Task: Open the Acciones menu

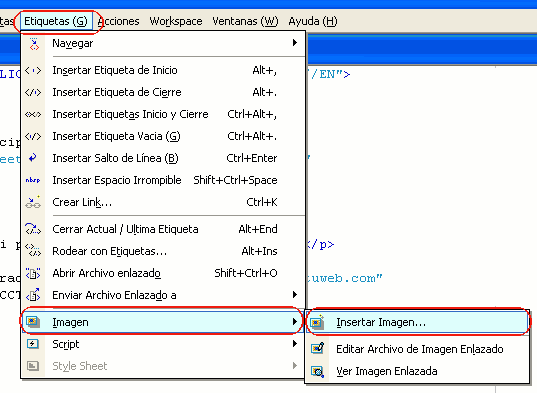Action: tap(118, 21)
